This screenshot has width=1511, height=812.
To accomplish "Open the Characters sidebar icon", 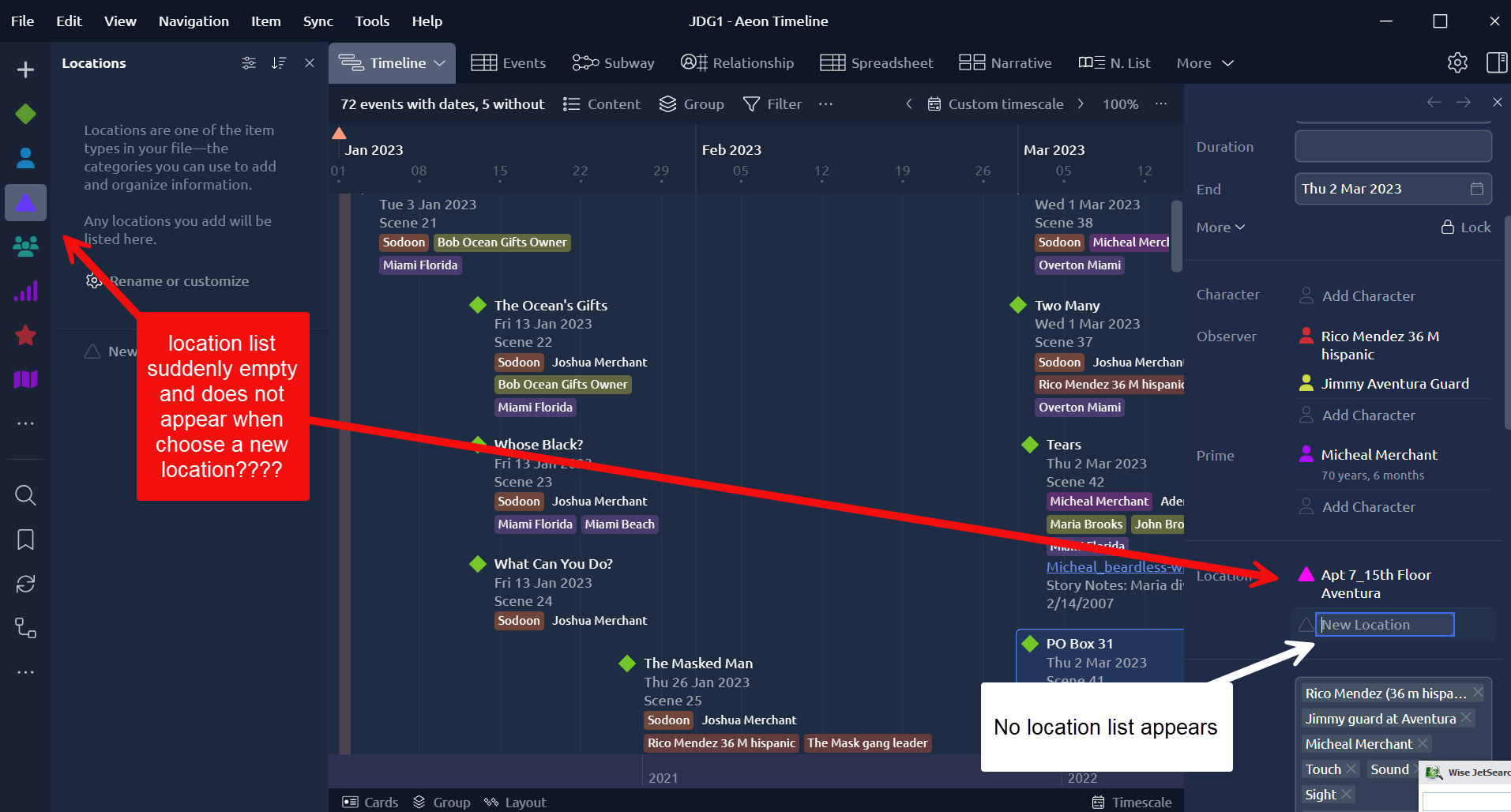I will coord(25,159).
